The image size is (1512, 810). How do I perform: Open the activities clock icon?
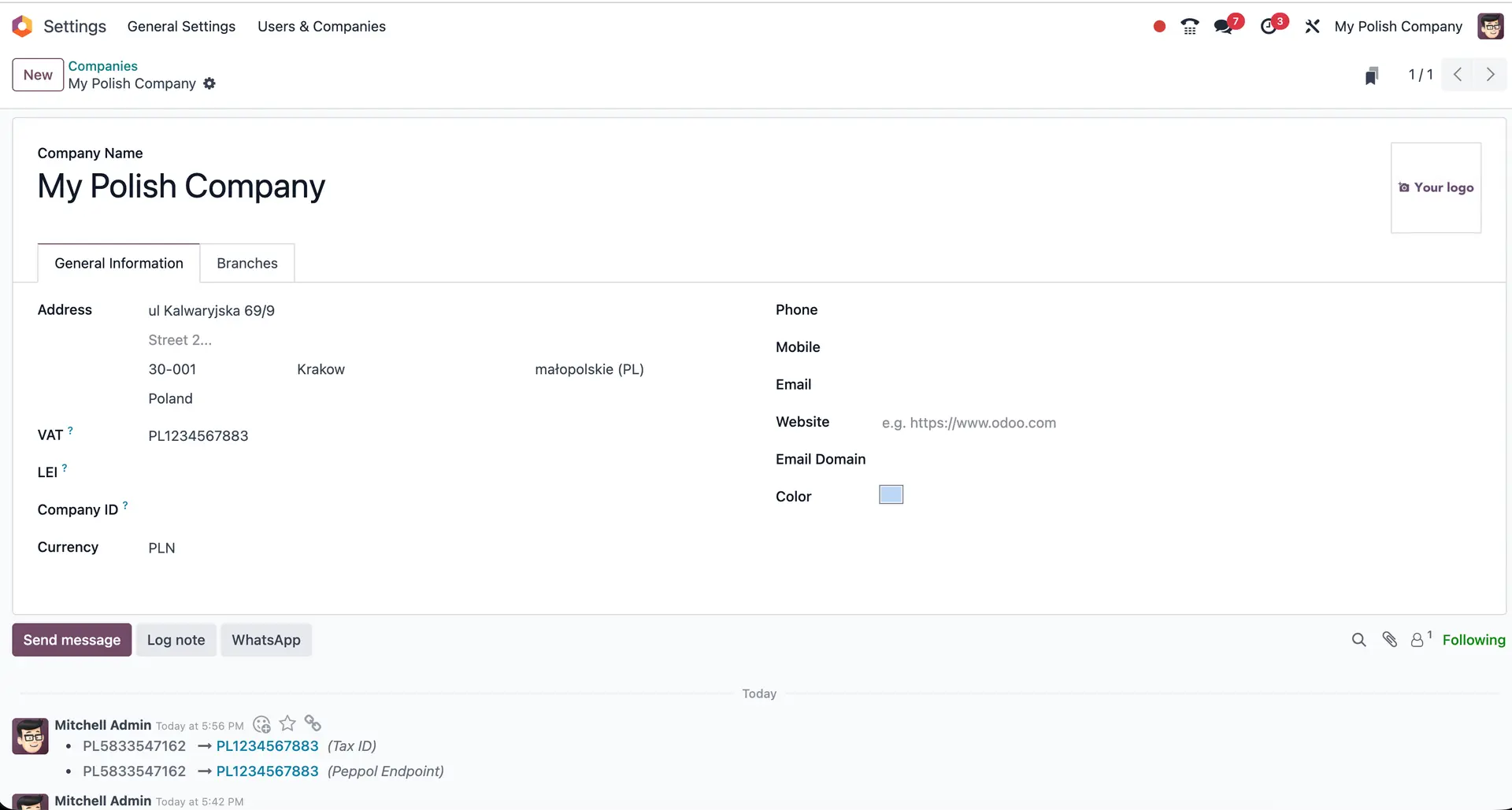1269,27
